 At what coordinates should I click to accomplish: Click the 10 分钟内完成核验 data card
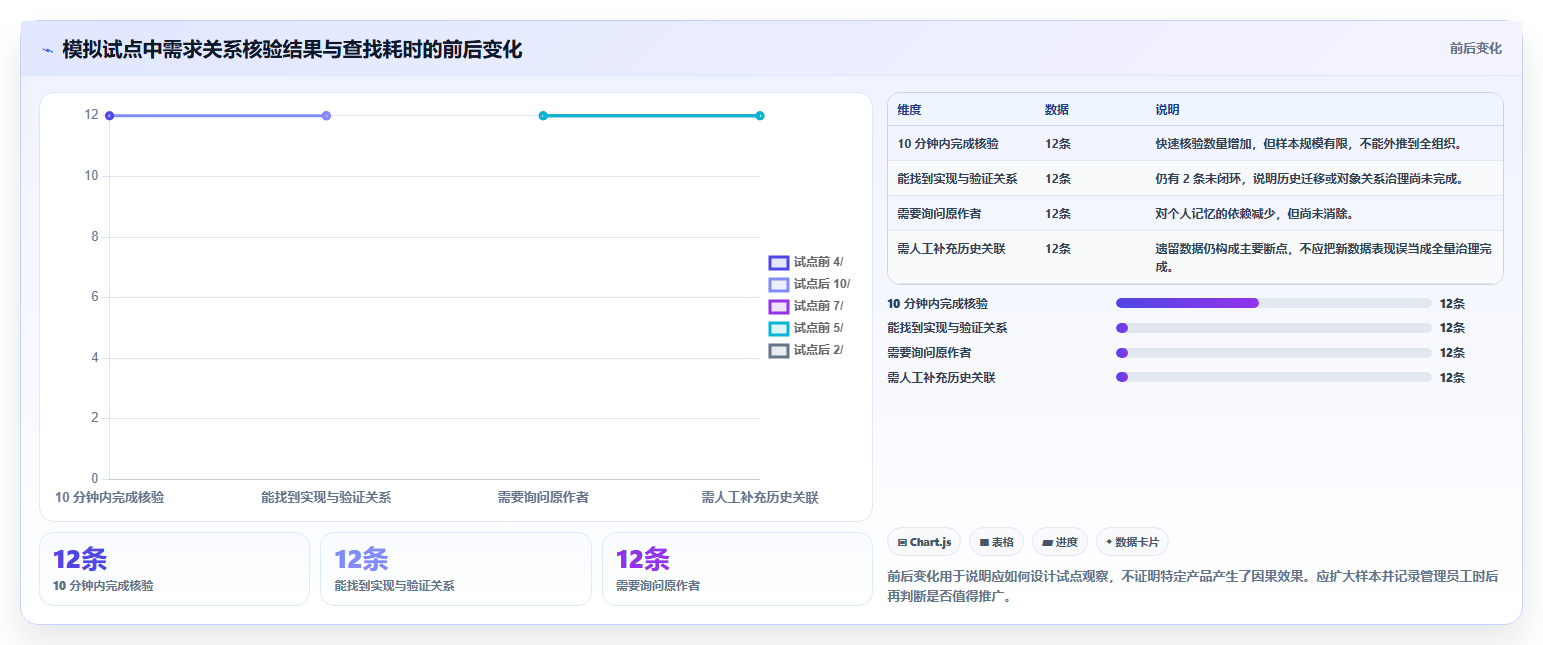(174, 569)
